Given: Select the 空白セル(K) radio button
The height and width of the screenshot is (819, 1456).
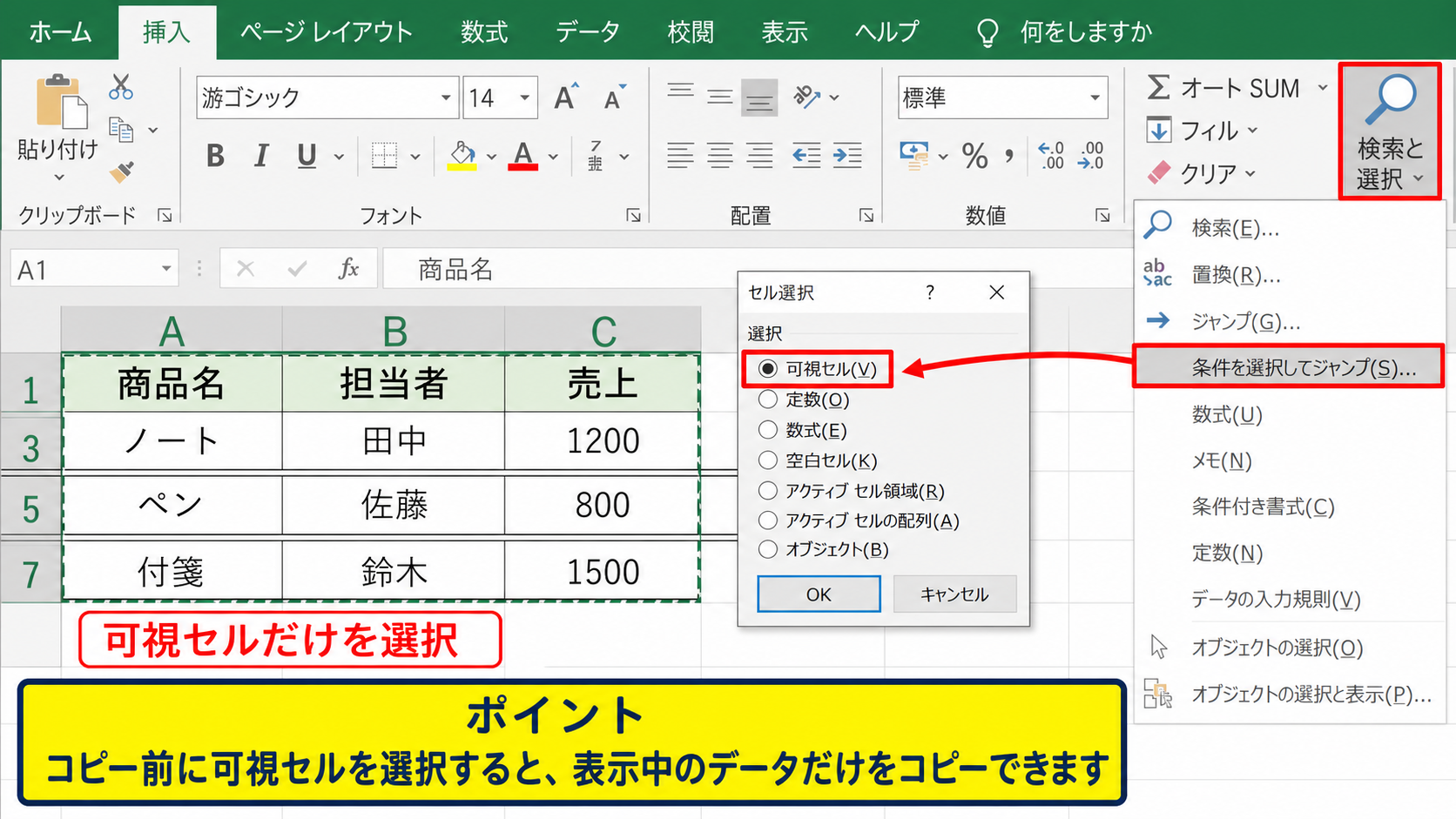Looking at the screenshot, I should tap(767, 460).
